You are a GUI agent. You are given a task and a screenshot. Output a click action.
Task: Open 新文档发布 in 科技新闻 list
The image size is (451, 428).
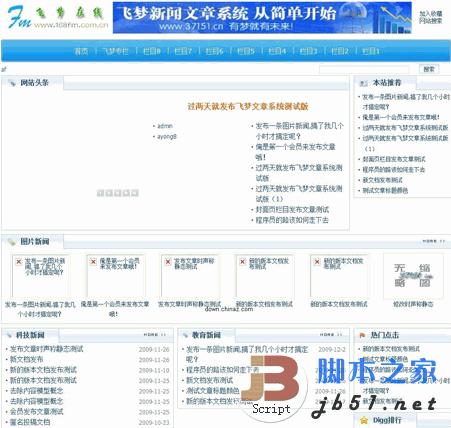click(x=26, y=359)
